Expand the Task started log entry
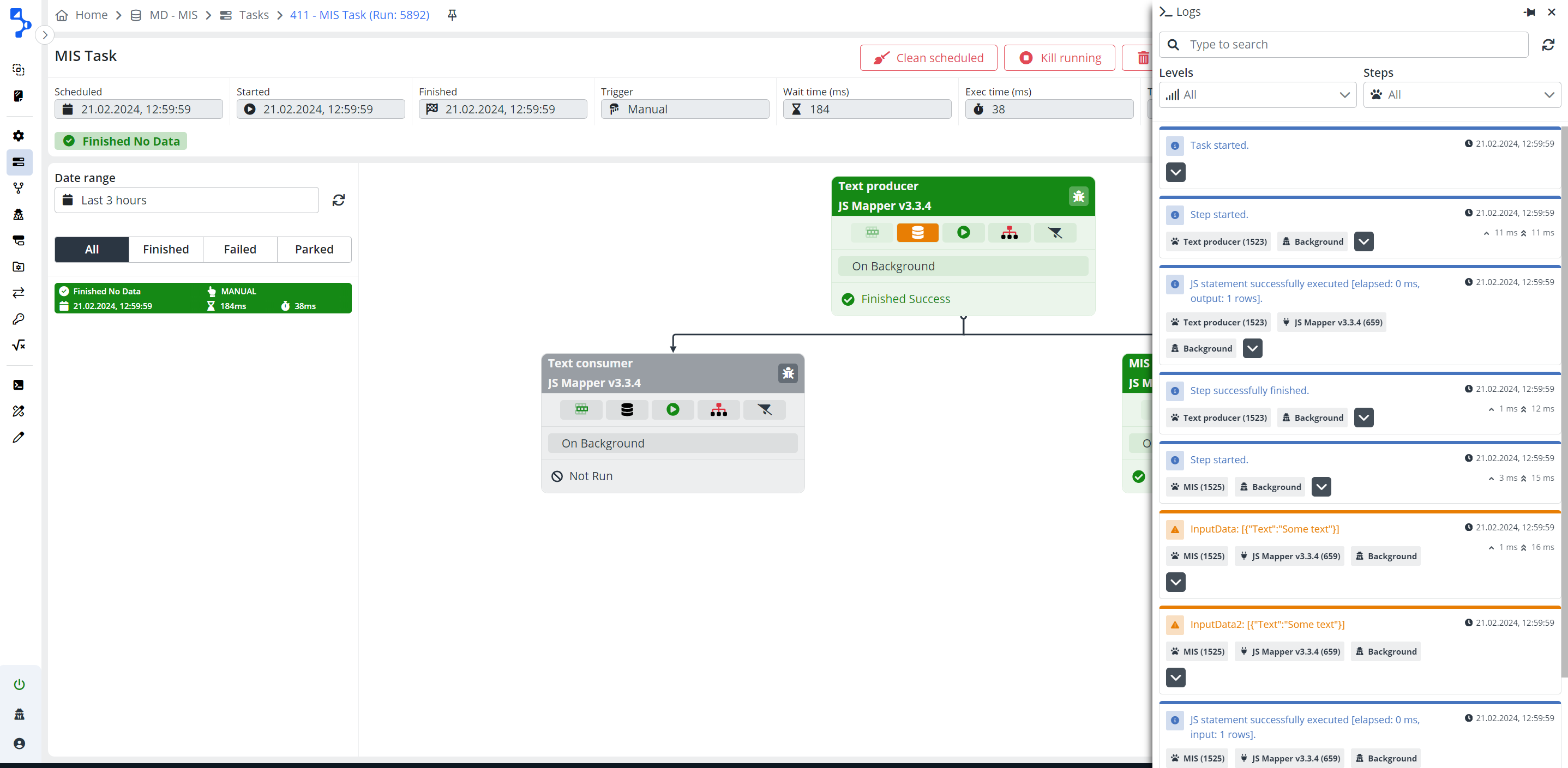The height and width of the screenshot is (768, 1568). pos(1175,172)
